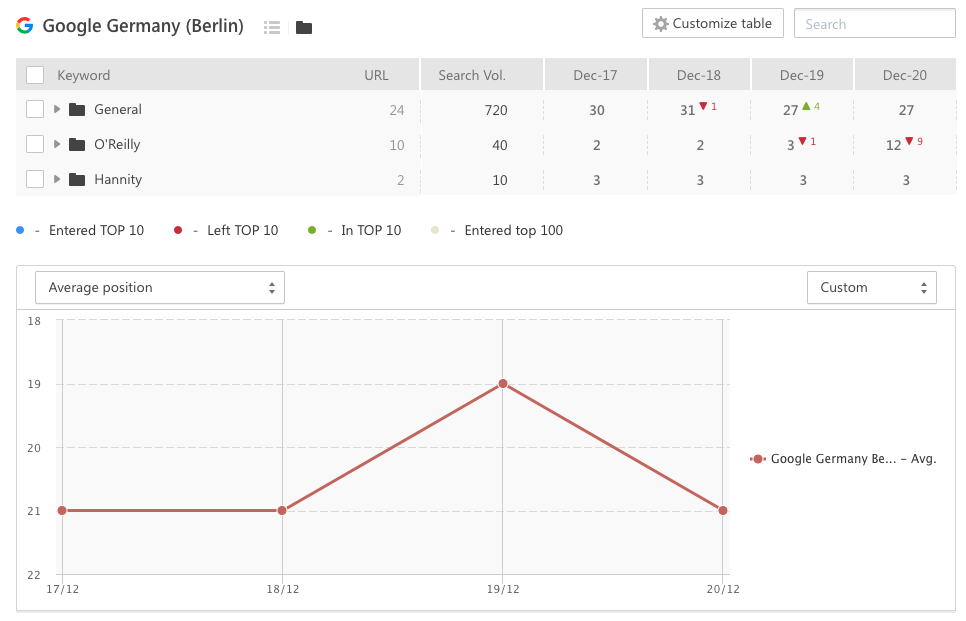The width and height of the screenshot is (966, 621).
Task: Click the chart data point at 18/12
Action: 282,511
